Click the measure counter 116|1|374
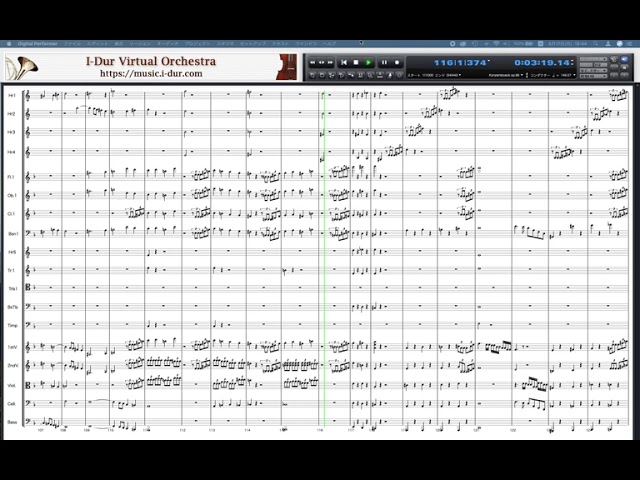This screenshot has width=640, height=480. (460, 63)
